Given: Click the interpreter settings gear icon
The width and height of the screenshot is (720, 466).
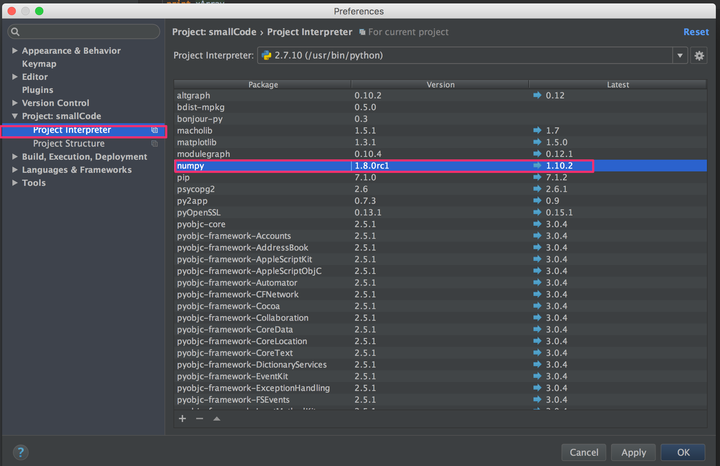Looking at the screenshot, I should coord(699,56).
